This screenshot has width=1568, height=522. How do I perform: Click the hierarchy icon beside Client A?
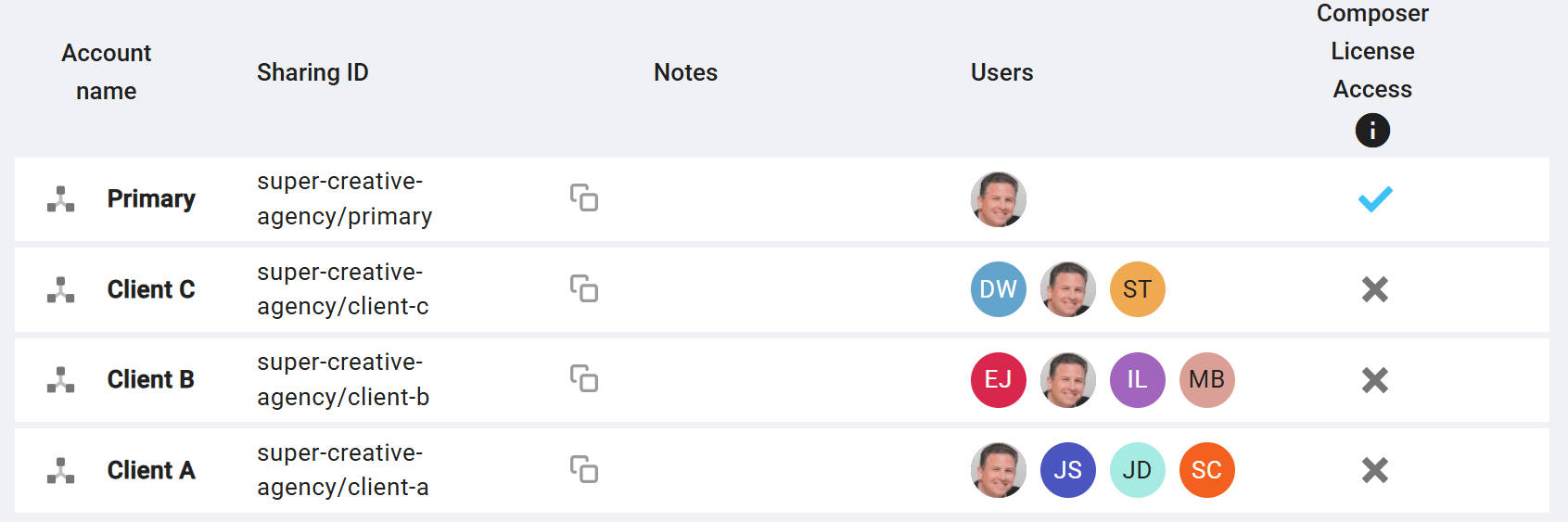pyautogui.click(x=61, y=470)
